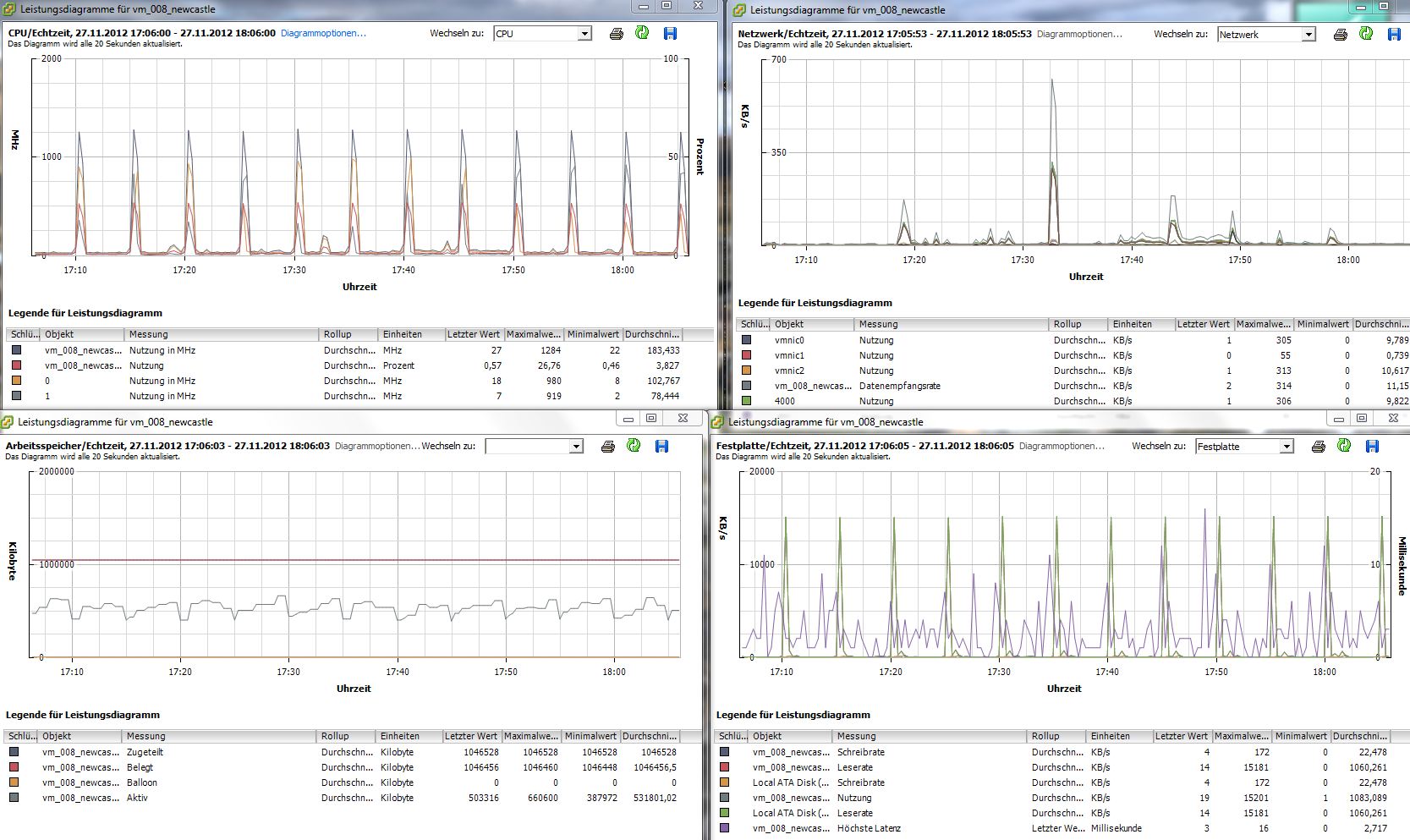1410x840 pixels.
Task: Select the Balloon row in memory legend
Action: click(142, 782)
